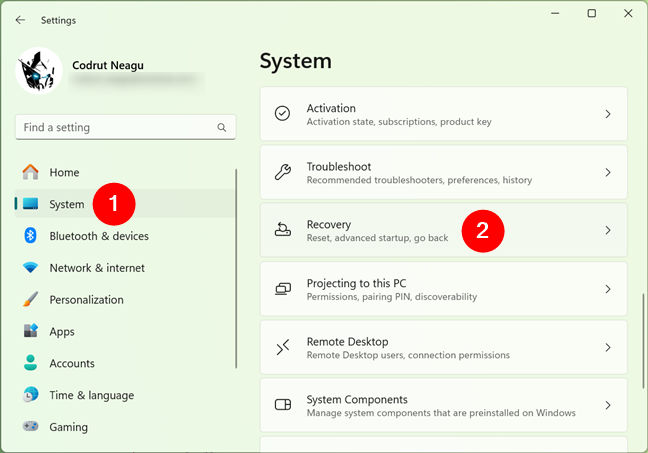Click the Projecting to this PC icon
Viewport: 648px width, 453px height.
tap(283, 288)
